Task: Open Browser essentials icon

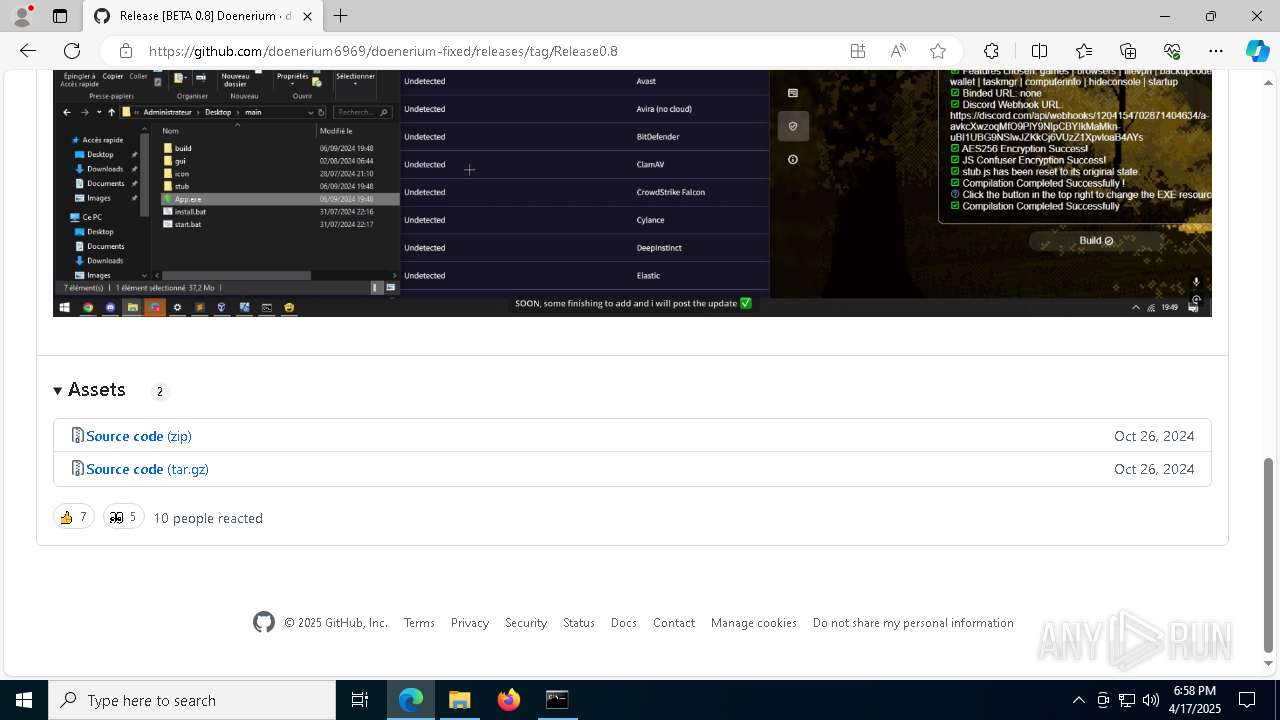Action: [x=1172, y=51]
